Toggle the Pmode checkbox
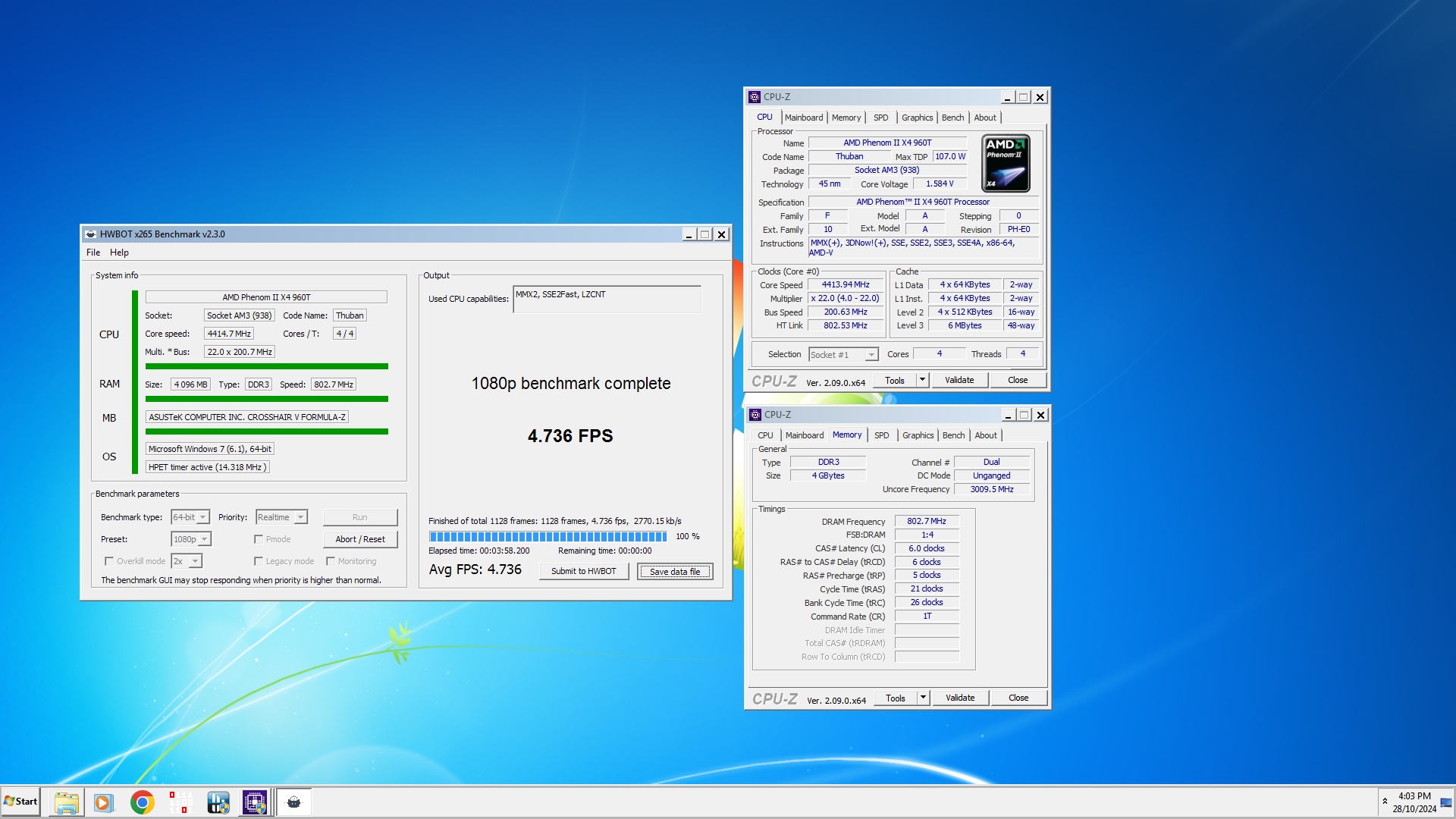This screenshot has height=819, width=1456. pyautogui.click(x=259, y=539)
